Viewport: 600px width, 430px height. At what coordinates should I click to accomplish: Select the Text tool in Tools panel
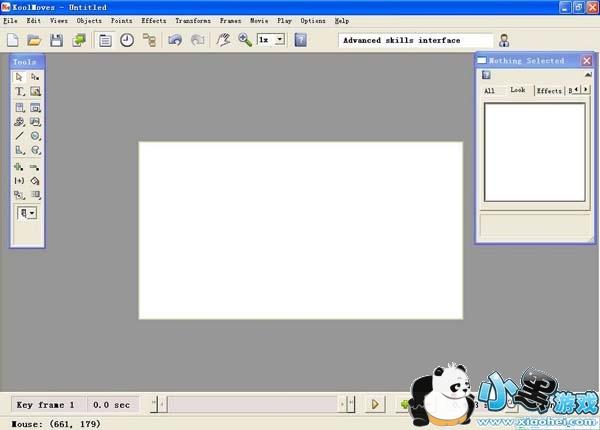pos(19,91)
